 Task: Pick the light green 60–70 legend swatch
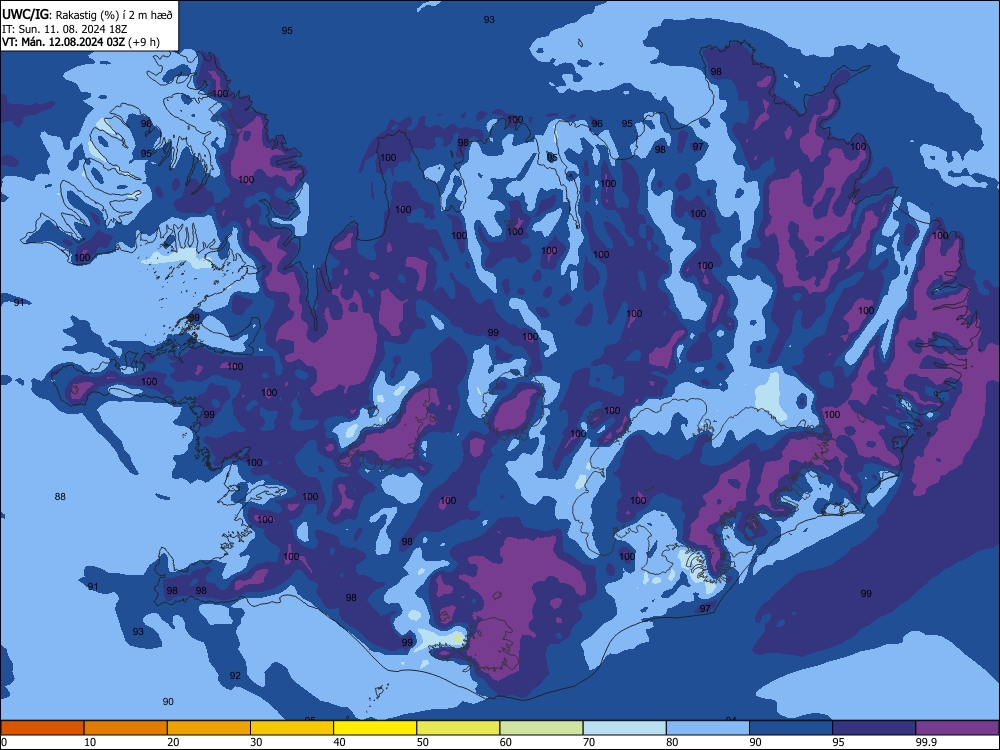541,728
